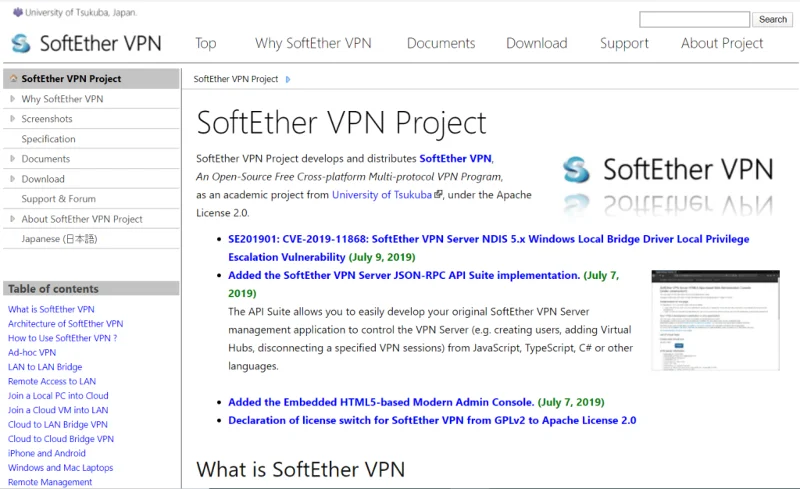Jump to Remote Access to LAN
The image size is (800, 489).
tap(52, 381)
